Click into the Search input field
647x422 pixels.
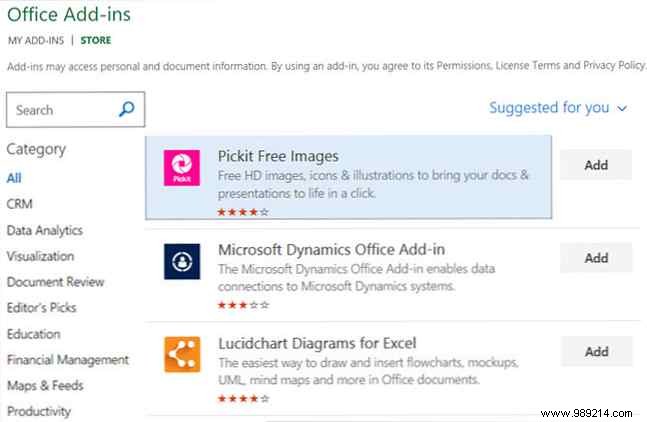tap(76, 110)
